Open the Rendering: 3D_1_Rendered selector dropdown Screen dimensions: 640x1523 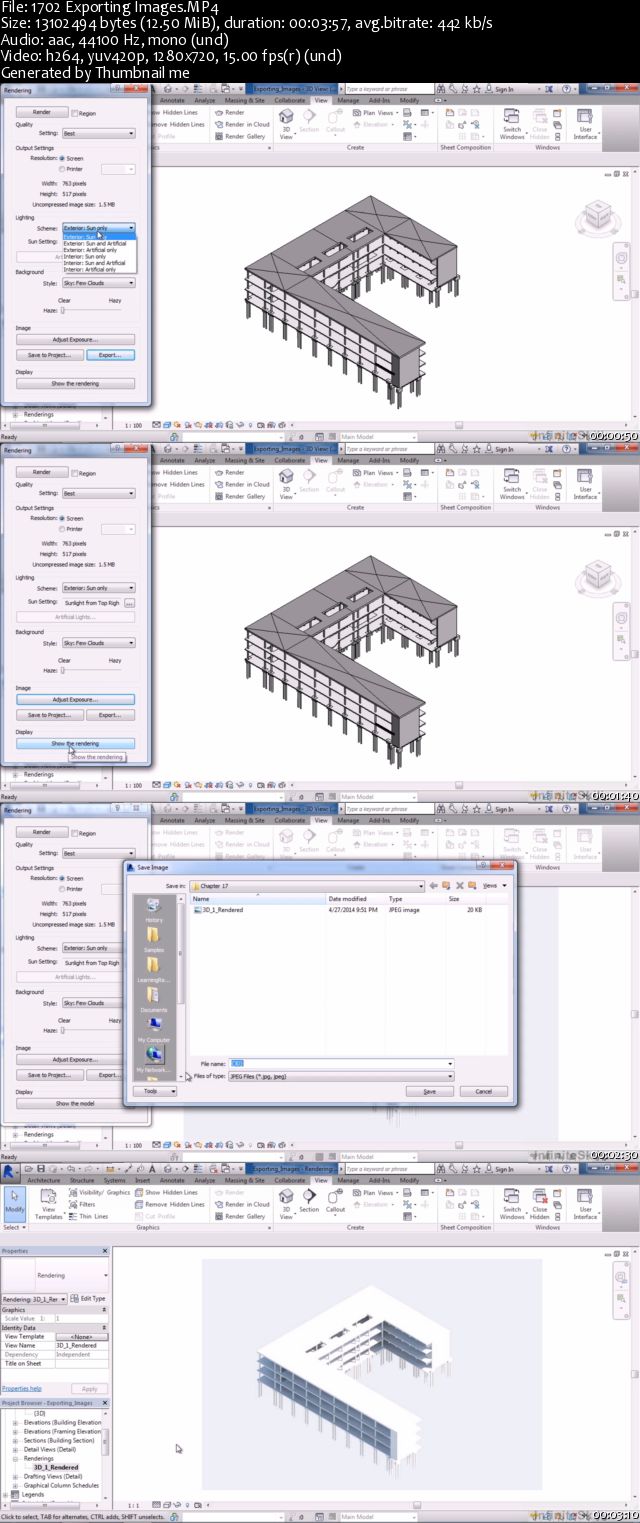35,1298
